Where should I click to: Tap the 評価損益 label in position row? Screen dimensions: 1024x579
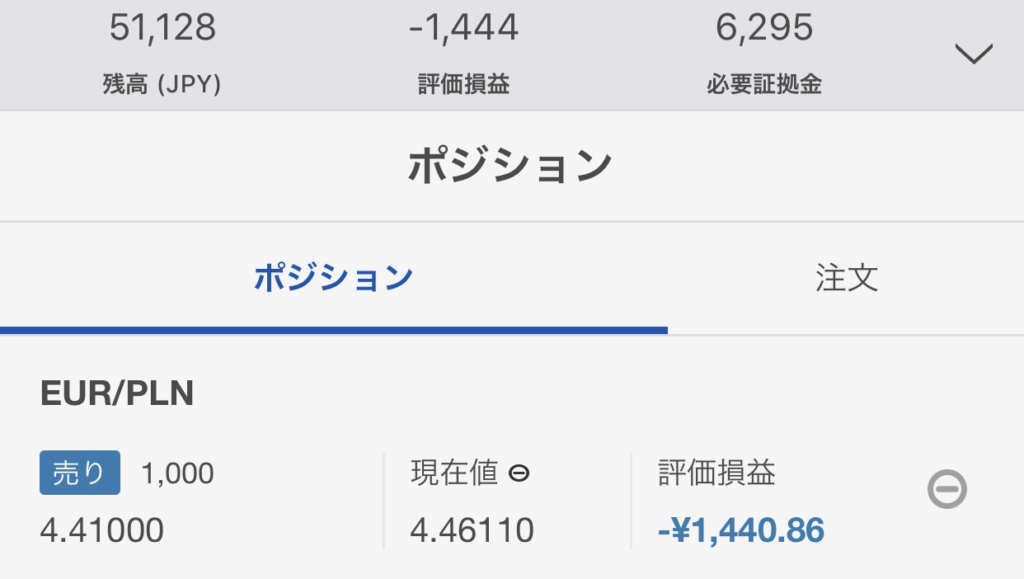(716, 473)
